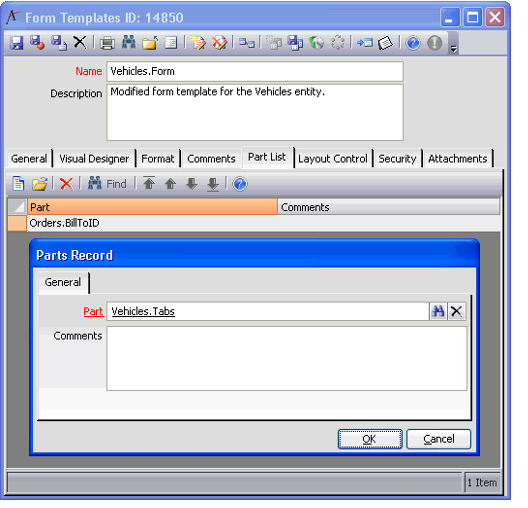Click the black X delete icon in main toolbar
This screenshot has width=528, height=508.
(80, 42)
